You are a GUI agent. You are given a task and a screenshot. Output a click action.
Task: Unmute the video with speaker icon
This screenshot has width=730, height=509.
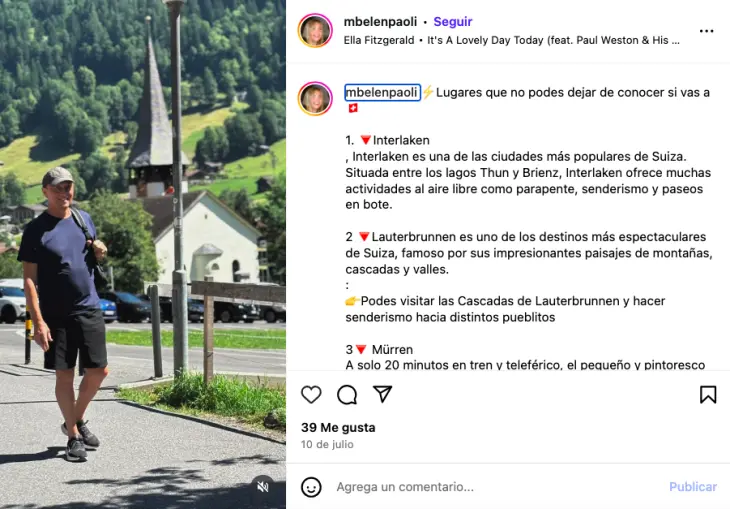(x=263, y=487)
